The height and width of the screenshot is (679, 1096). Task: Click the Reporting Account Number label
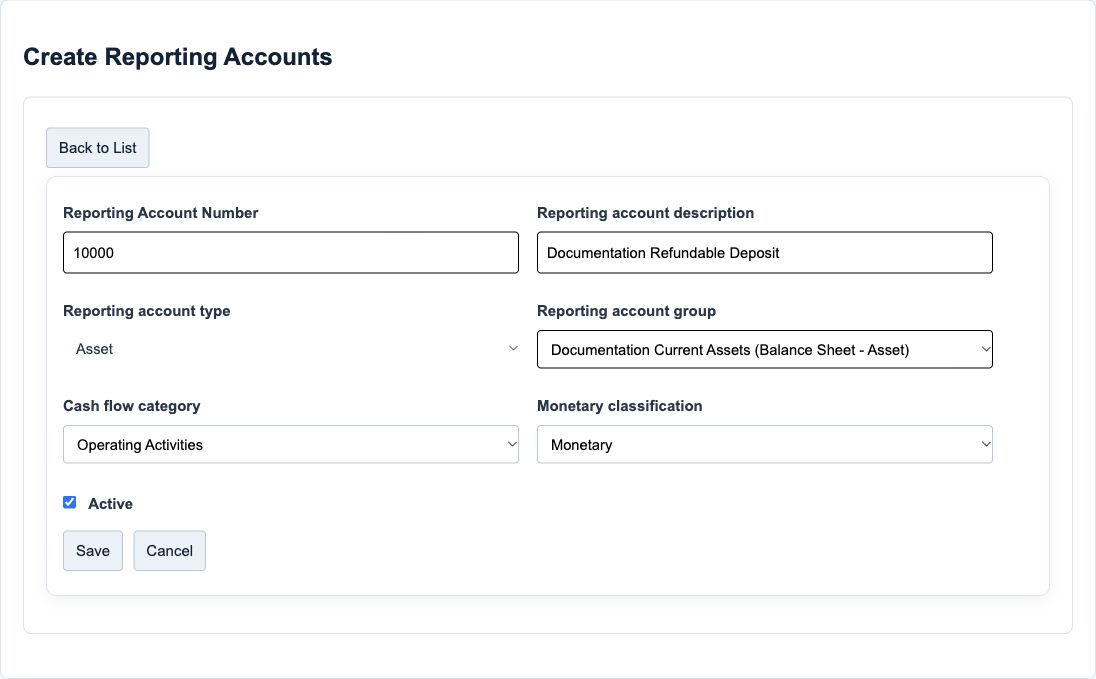(161, 213)
